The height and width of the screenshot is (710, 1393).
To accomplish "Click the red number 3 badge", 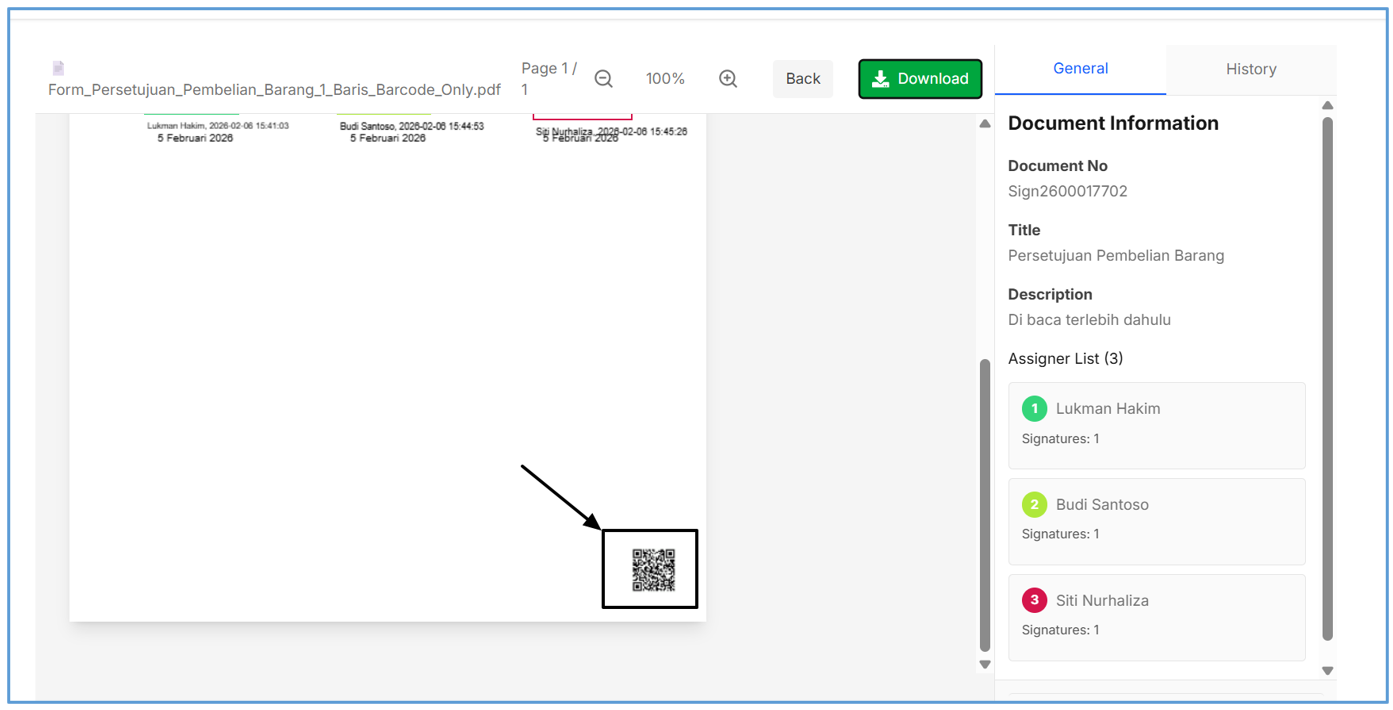I will 1034,600.
